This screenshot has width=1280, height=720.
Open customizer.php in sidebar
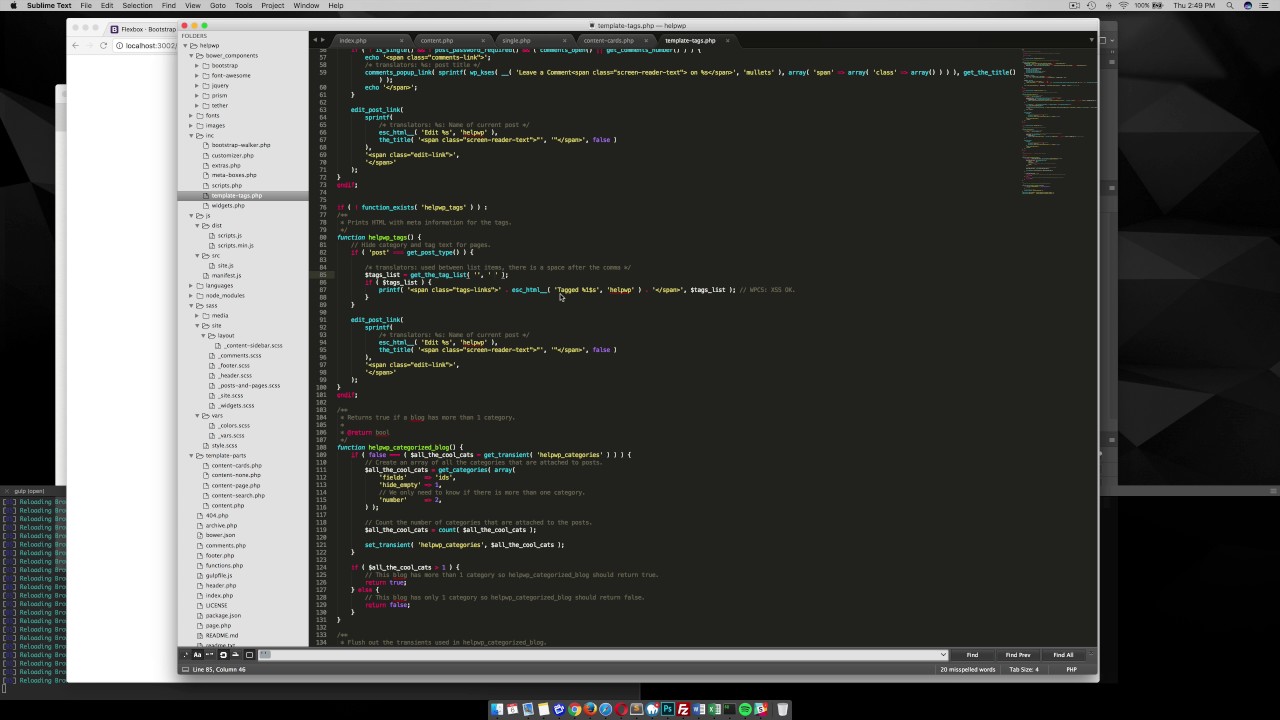(x=232, y=156)
